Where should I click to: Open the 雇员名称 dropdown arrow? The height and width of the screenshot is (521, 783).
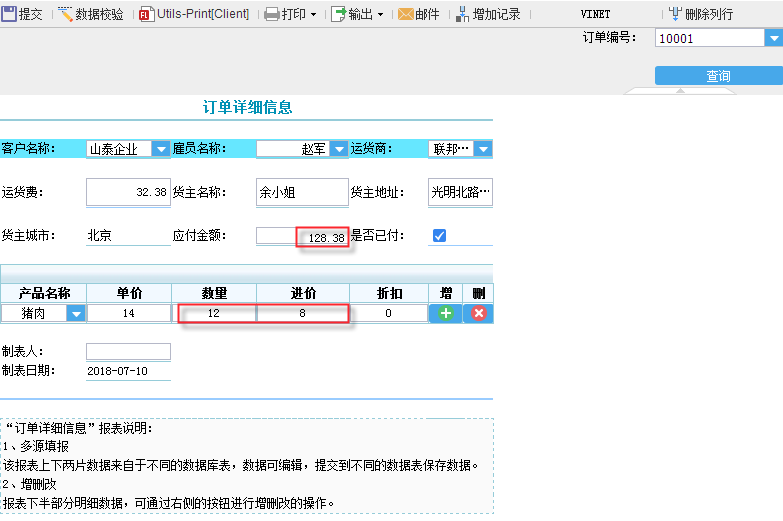(339, 148)
